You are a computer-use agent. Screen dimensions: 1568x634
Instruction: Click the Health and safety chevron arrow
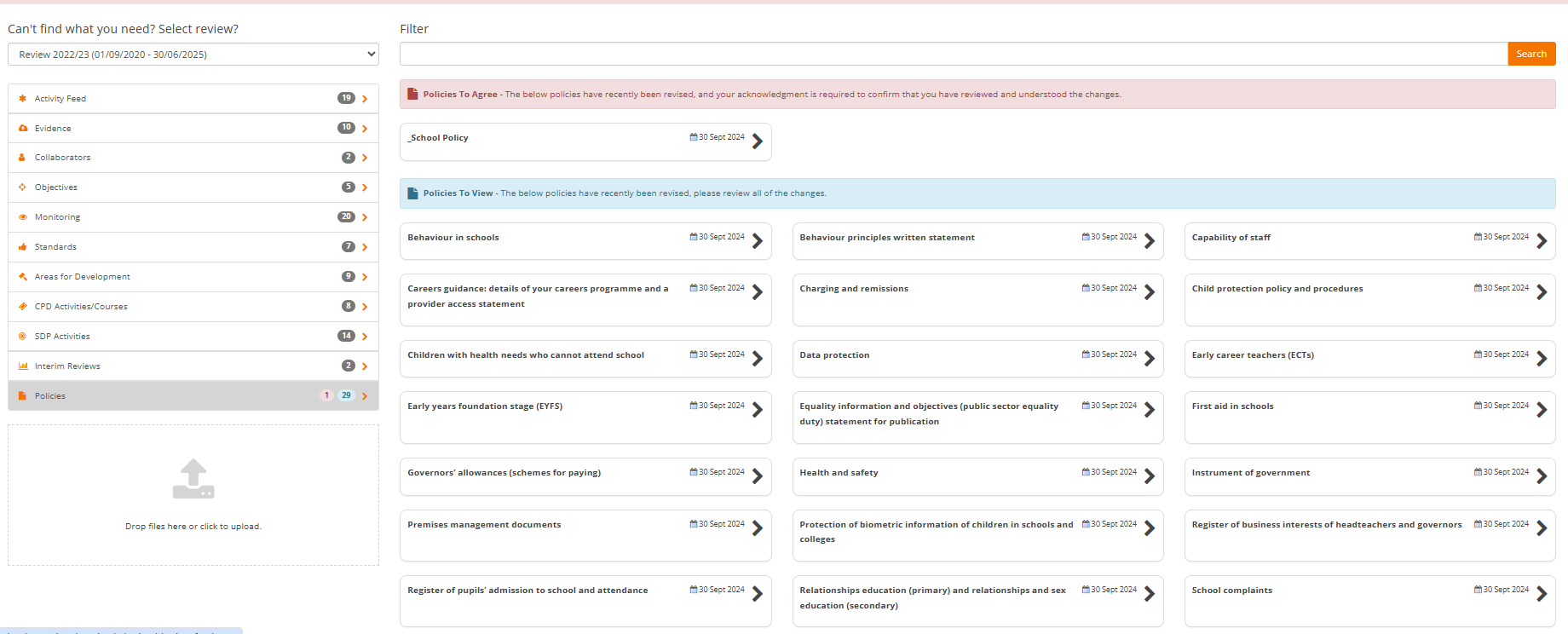[1150, 476]
